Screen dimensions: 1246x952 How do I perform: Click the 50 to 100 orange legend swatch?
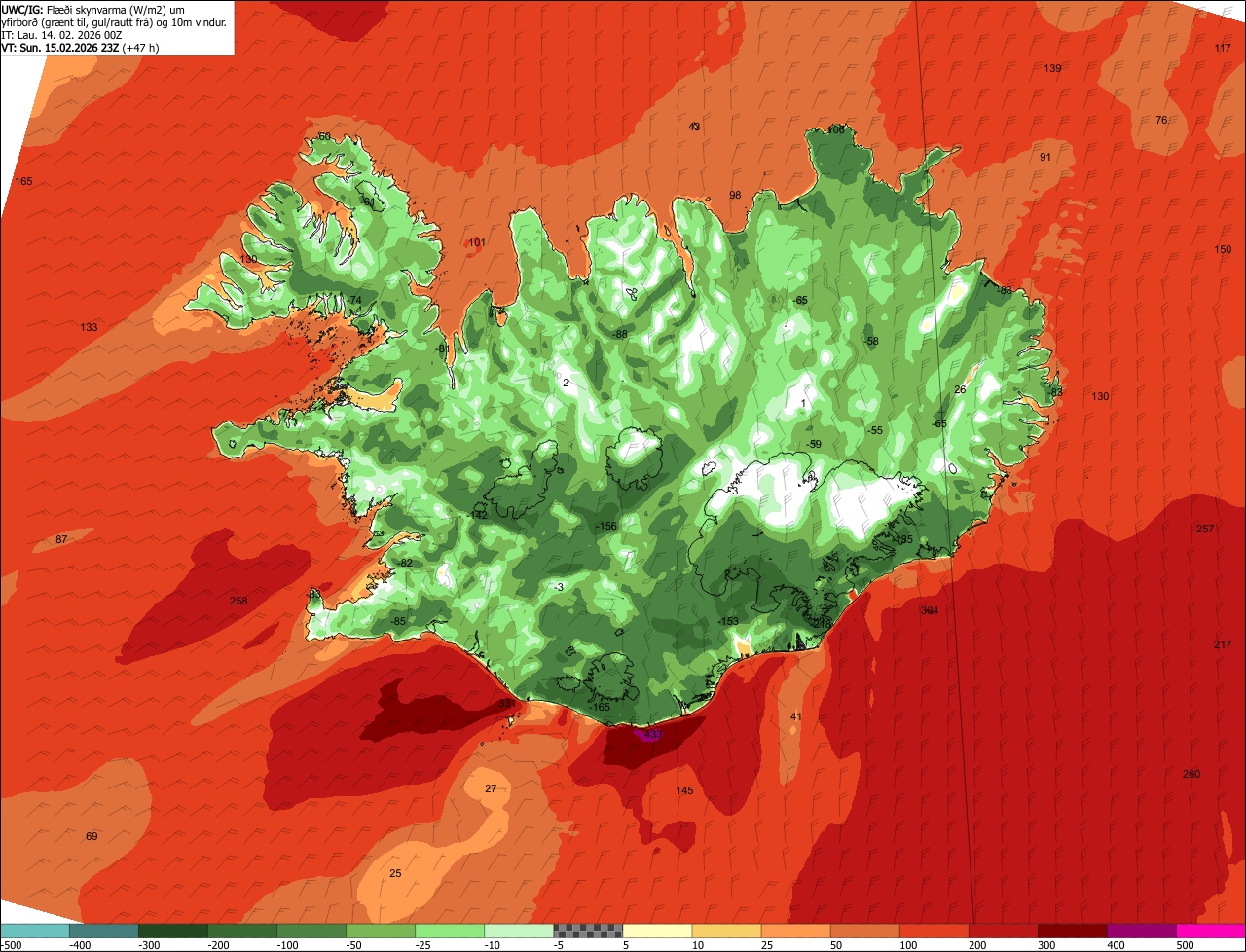click(864, 931)
